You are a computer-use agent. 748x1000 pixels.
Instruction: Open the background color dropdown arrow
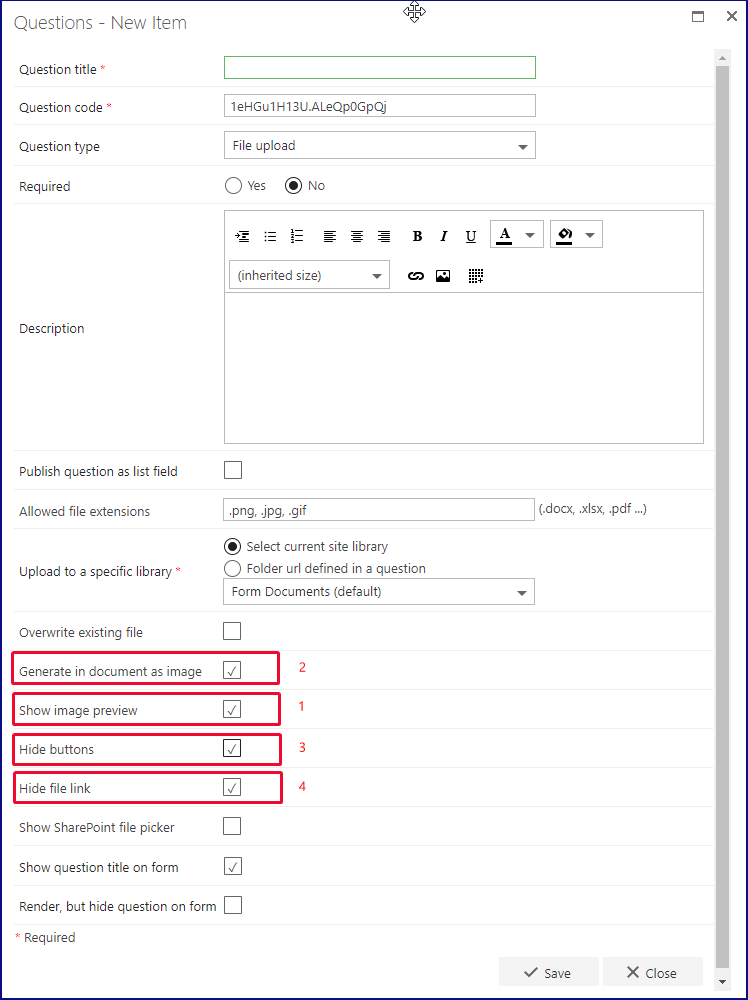590,235
